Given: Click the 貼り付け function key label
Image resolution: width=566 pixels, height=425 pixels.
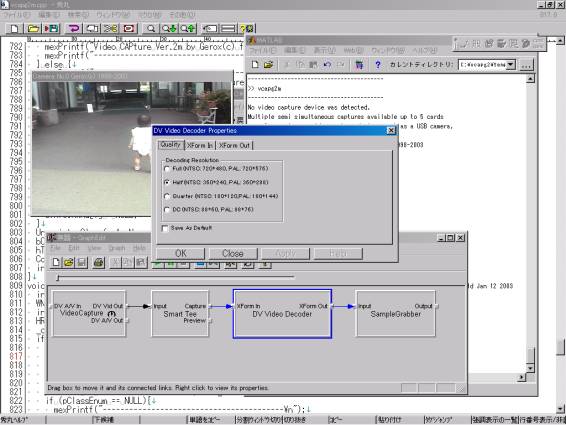Looking at the screenshot, I should click(x=388, y=420).
